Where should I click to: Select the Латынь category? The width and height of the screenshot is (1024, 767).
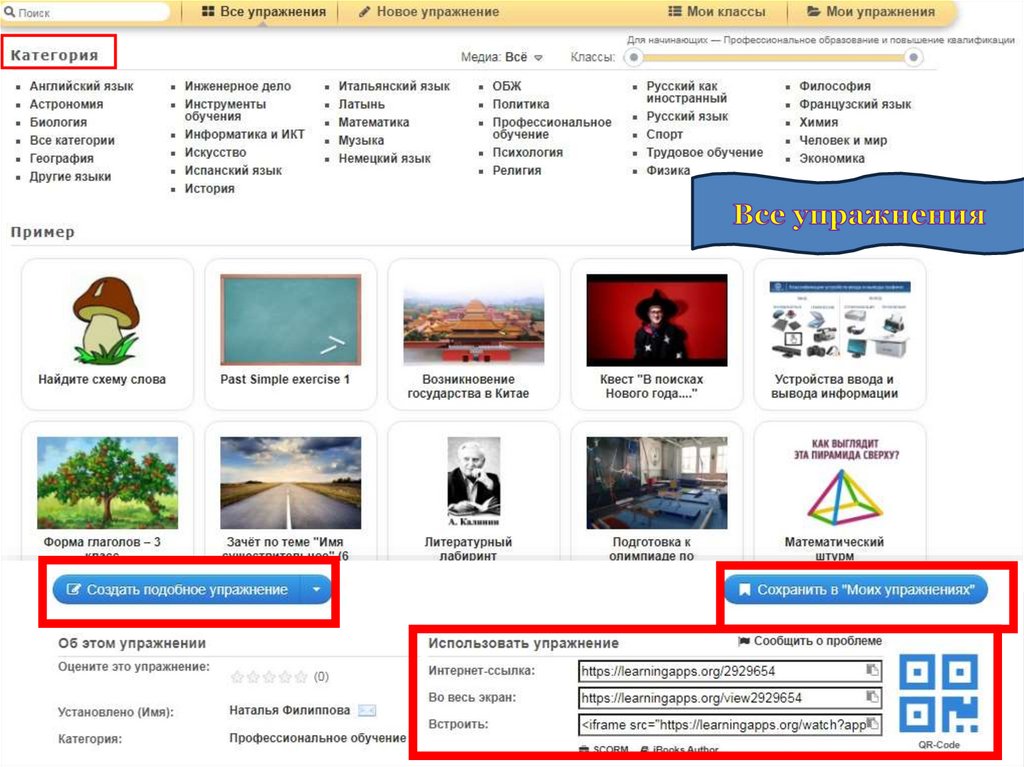coord(361,104)
